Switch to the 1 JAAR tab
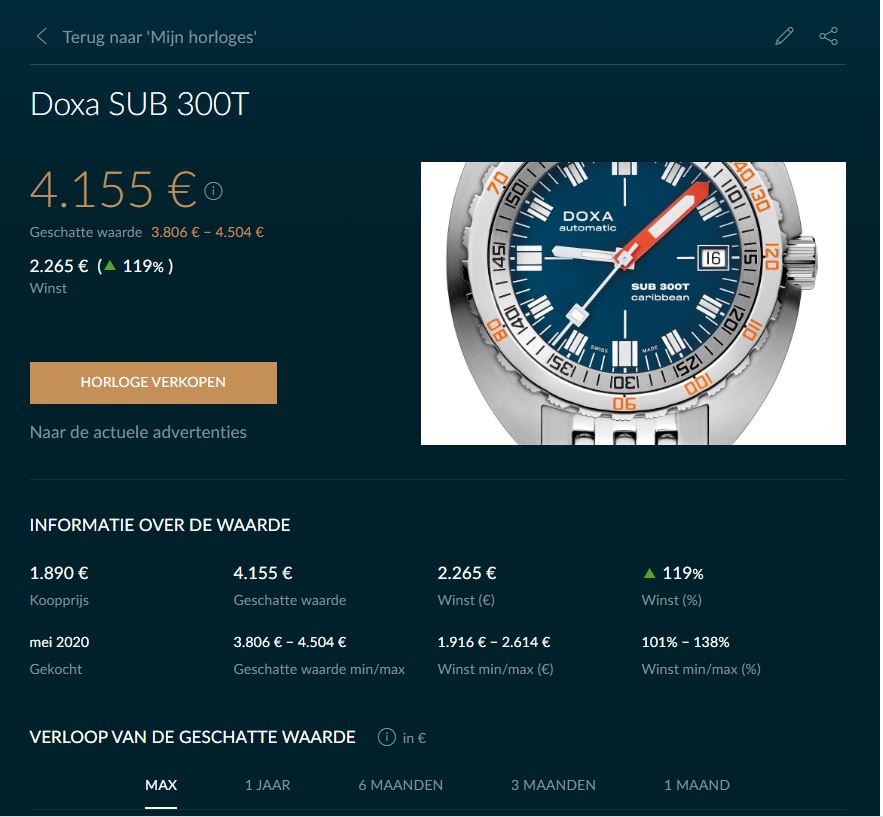Image resolution: width=883 pixels, height=817 pixels. click(x=267, y=785)
